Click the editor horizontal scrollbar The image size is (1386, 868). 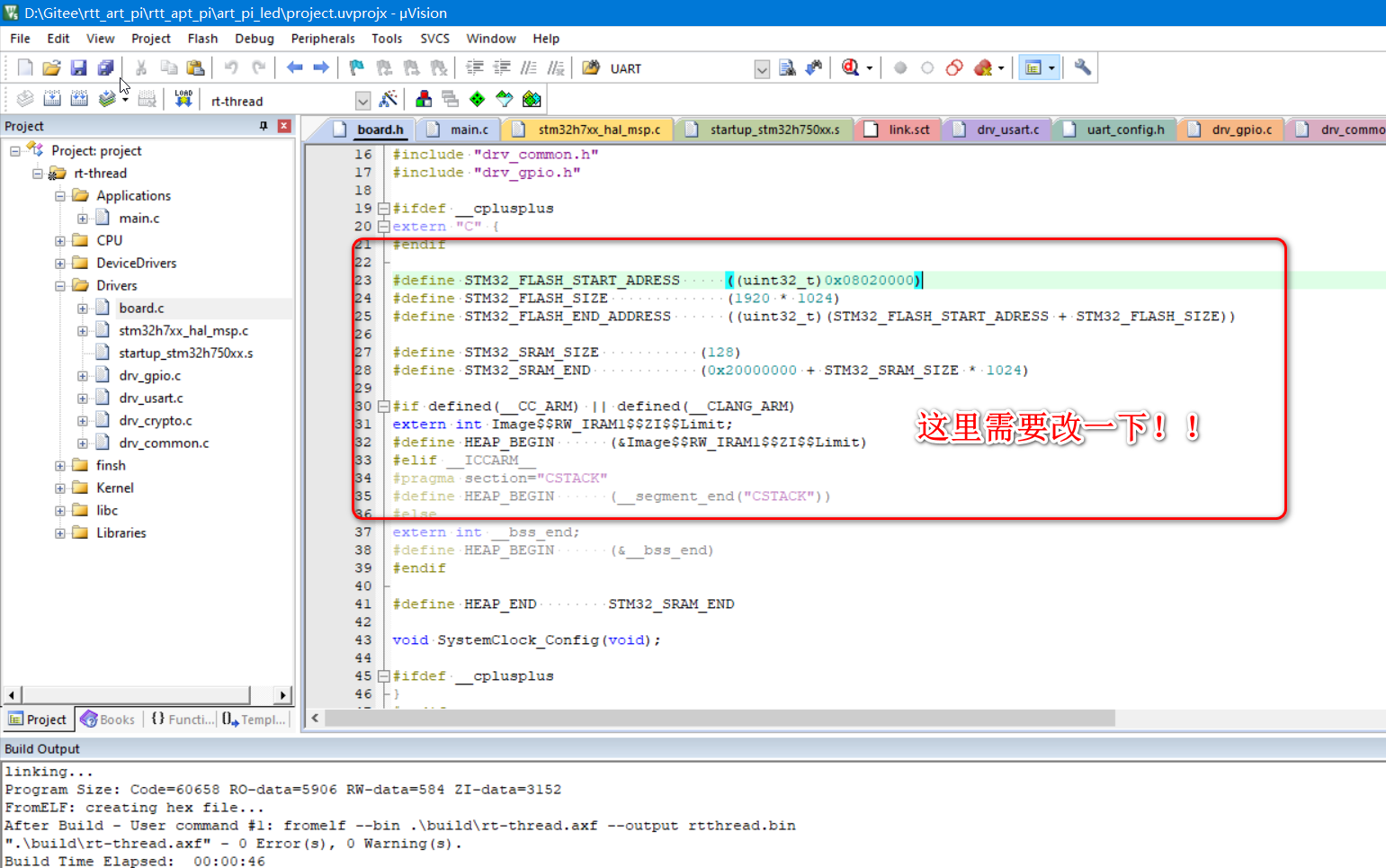tap(720, 718)
